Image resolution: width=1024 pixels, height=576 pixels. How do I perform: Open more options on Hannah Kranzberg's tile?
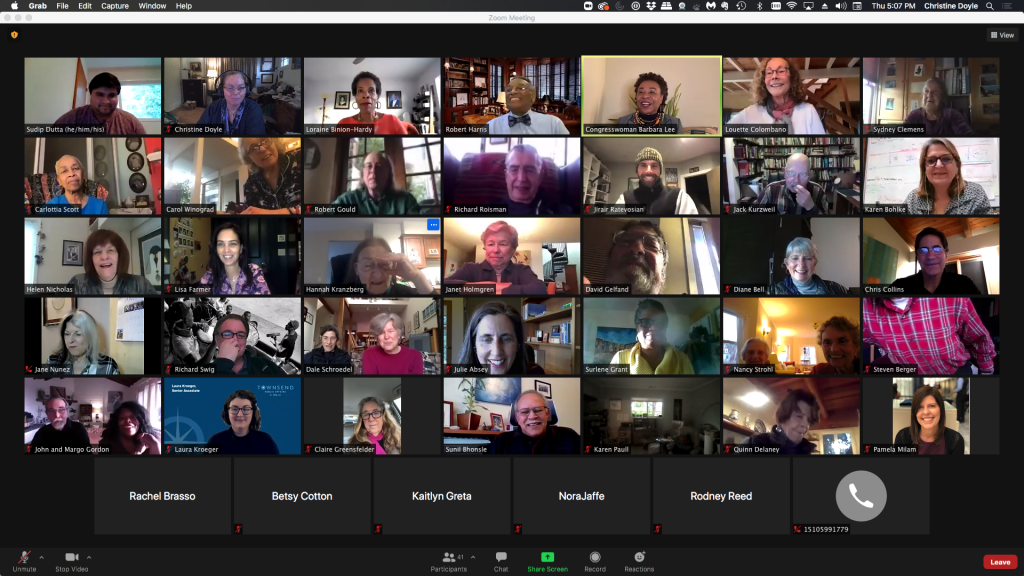(433, 225)
